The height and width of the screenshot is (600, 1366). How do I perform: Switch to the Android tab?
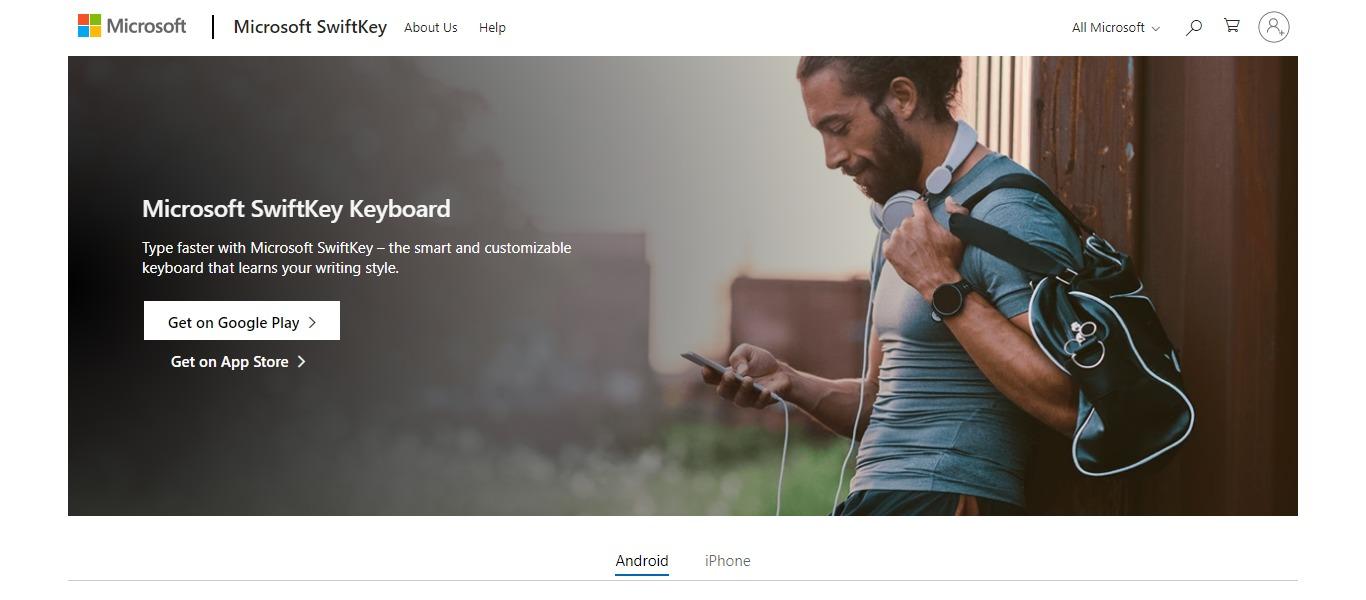[x=642, y=561]
